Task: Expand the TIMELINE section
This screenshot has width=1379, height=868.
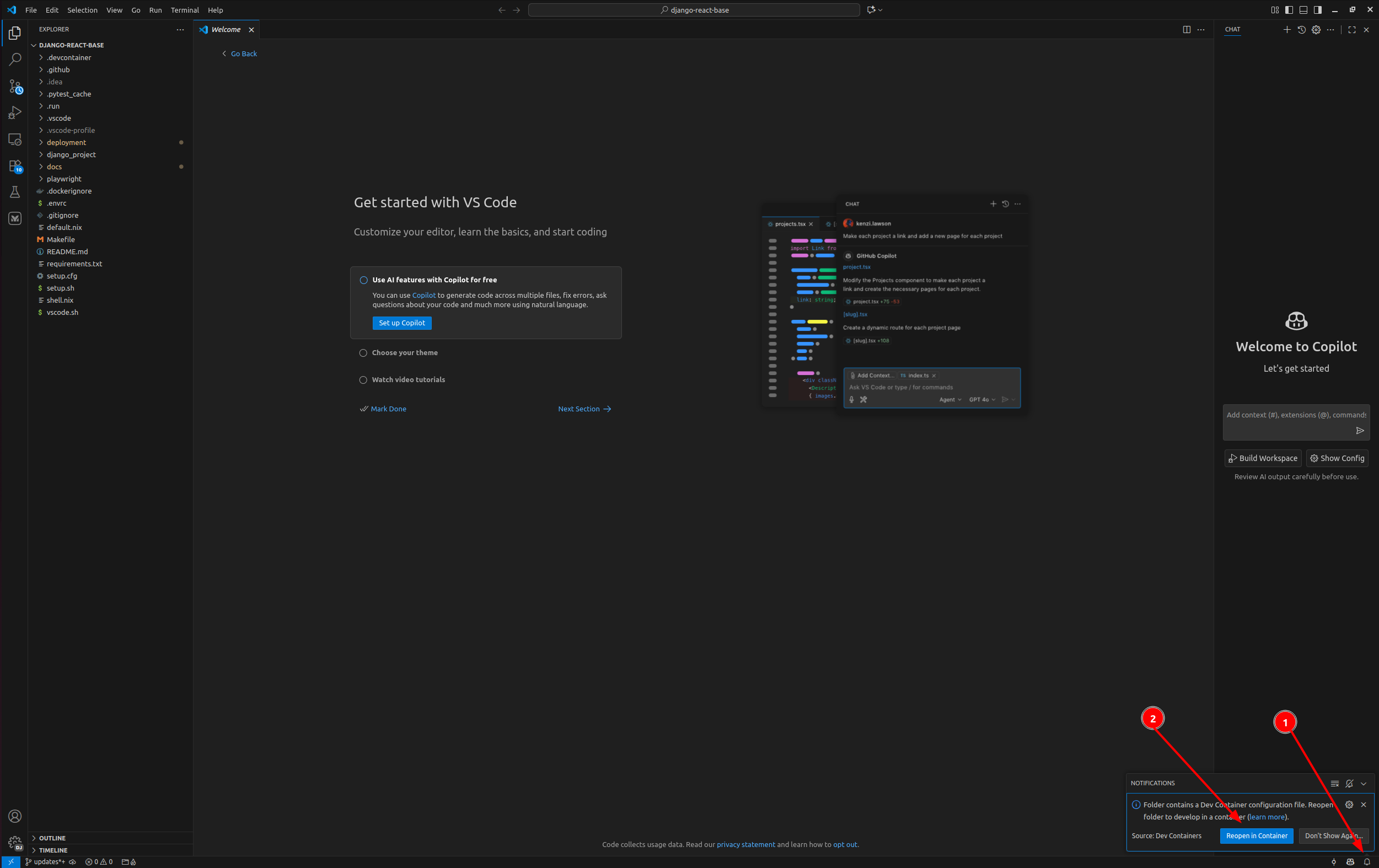Action: (x=53, y=850)
